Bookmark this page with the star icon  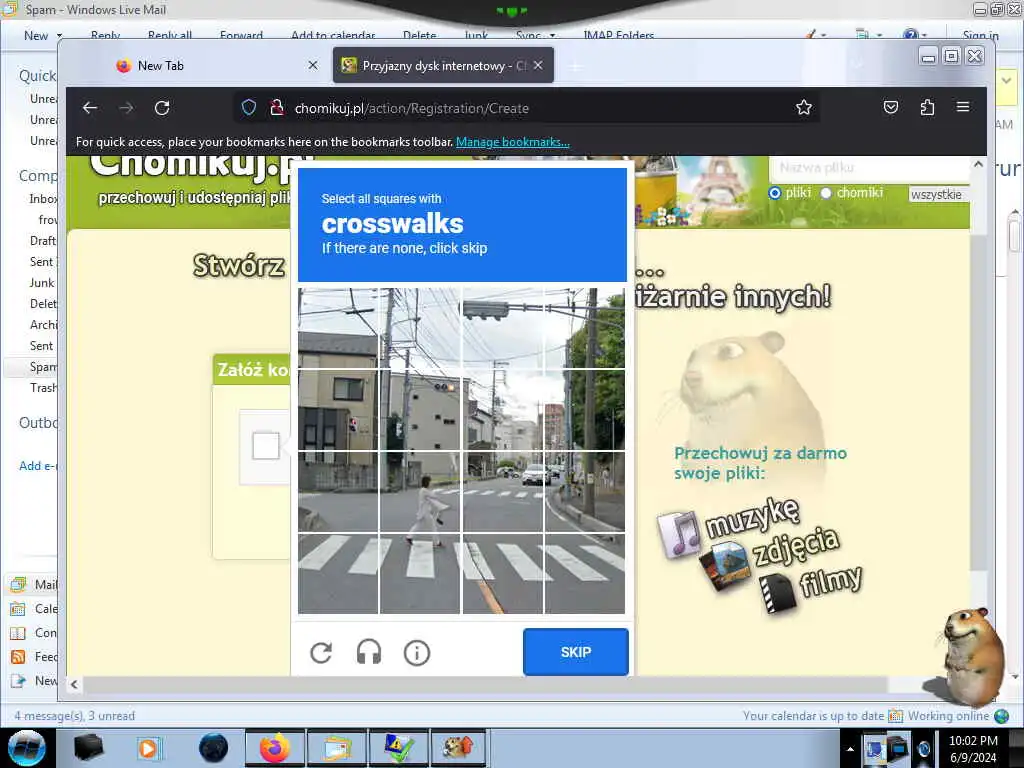click(804, 108)
